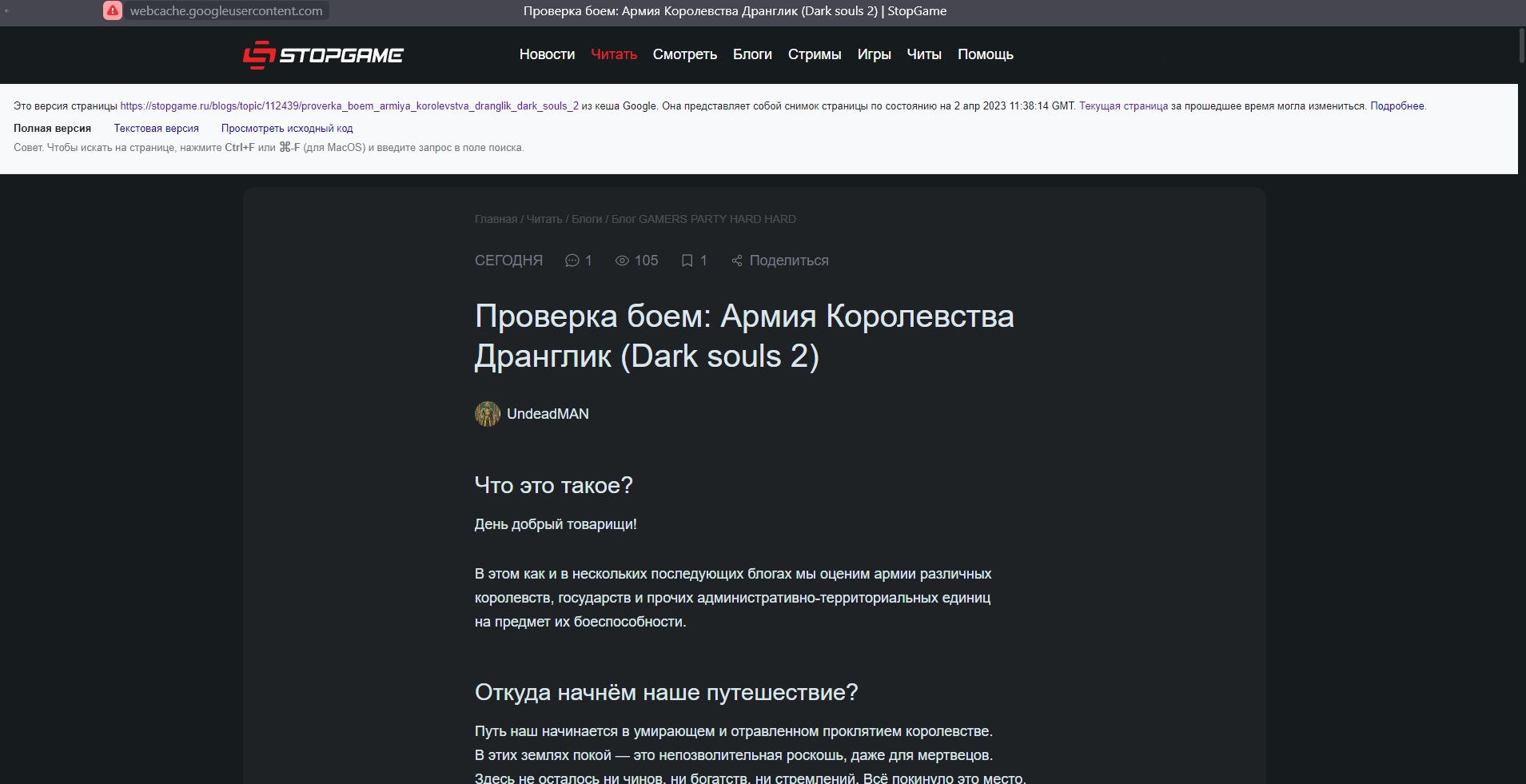Image resolution: width=1526 pixels, height=784 pixels.
Task: Open the Смотреть menu item
Action: pyautogui.click(x=685, y=54)
